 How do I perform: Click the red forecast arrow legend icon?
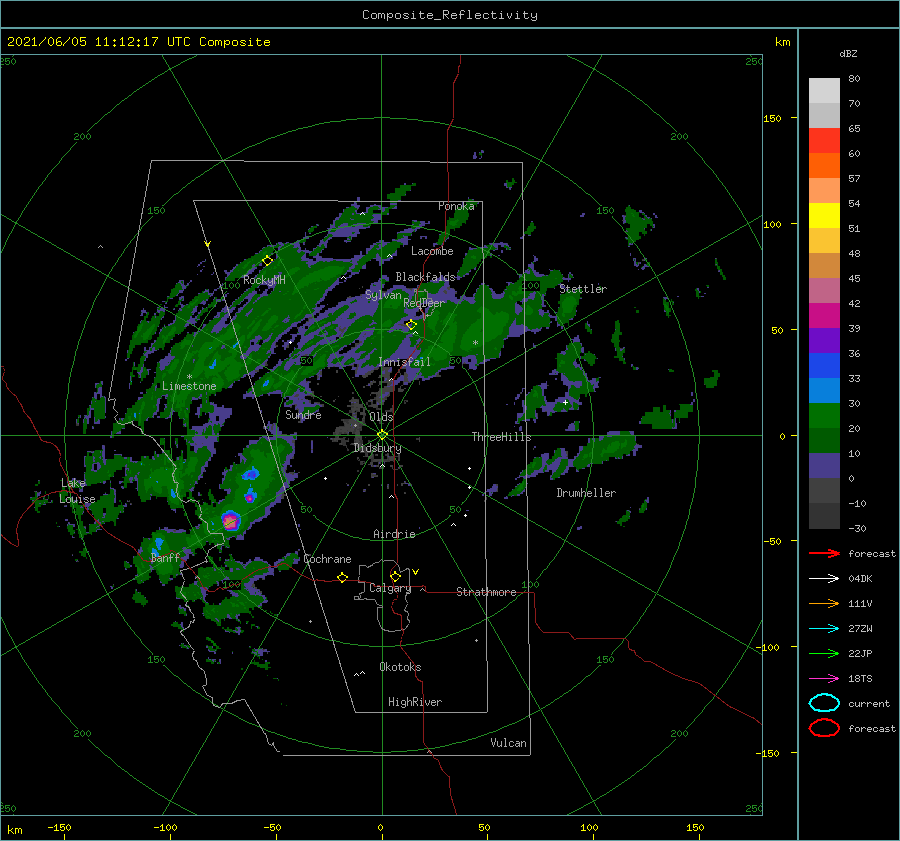[x=824, y=553]
